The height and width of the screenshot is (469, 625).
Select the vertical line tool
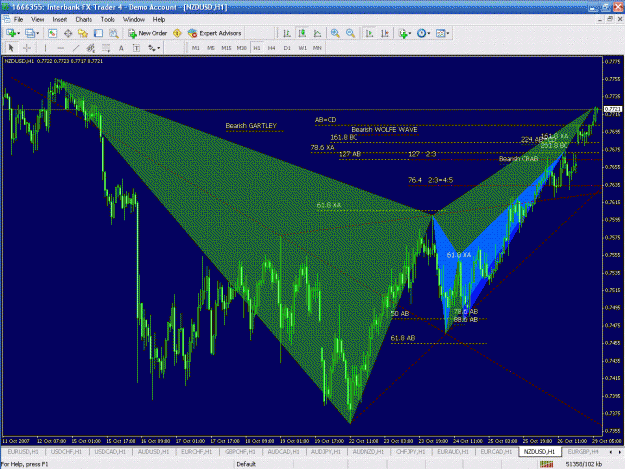coord(45,48)
